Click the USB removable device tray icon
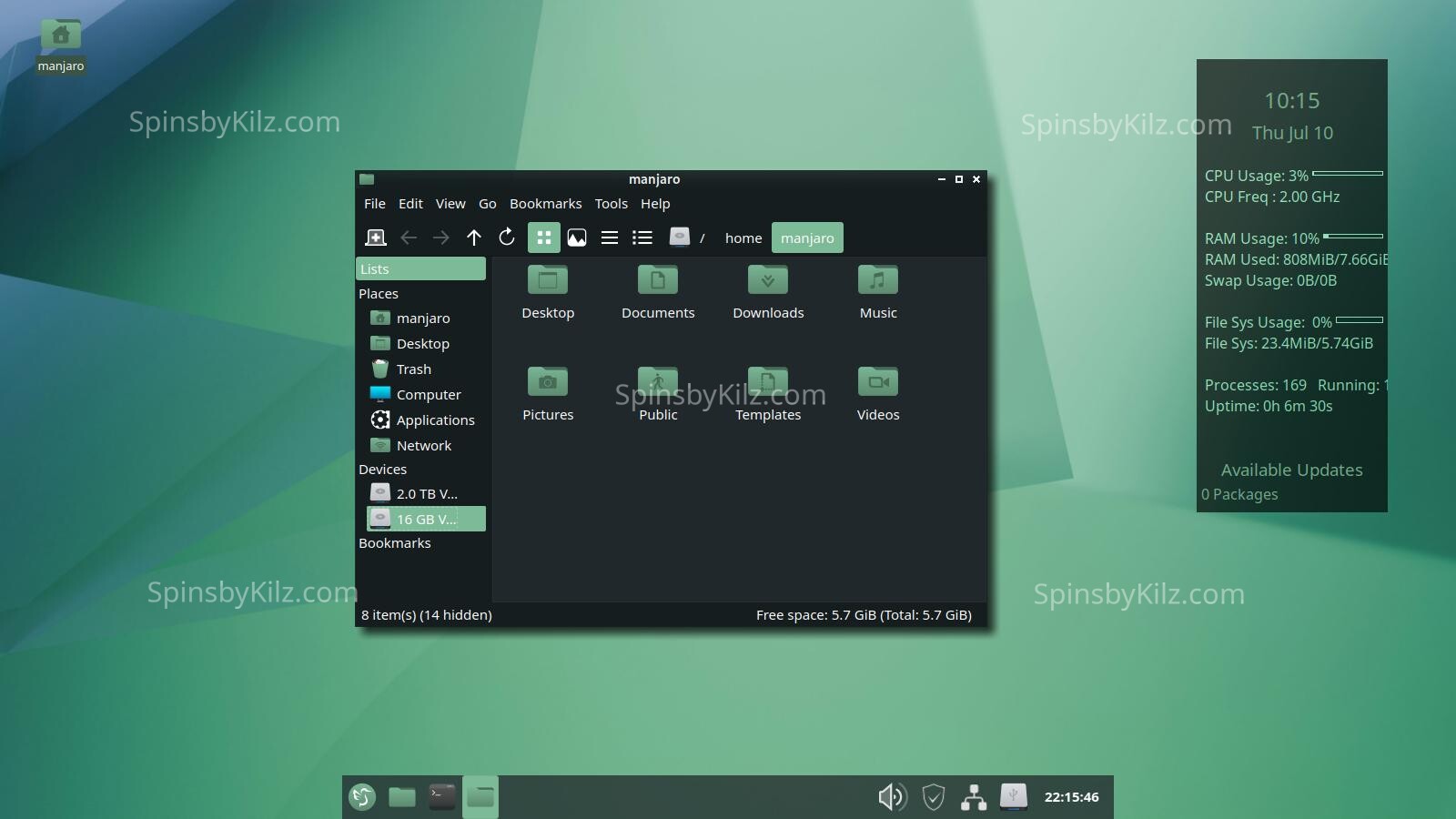Screen dimensions: 1456x819 click(1014, 797)
